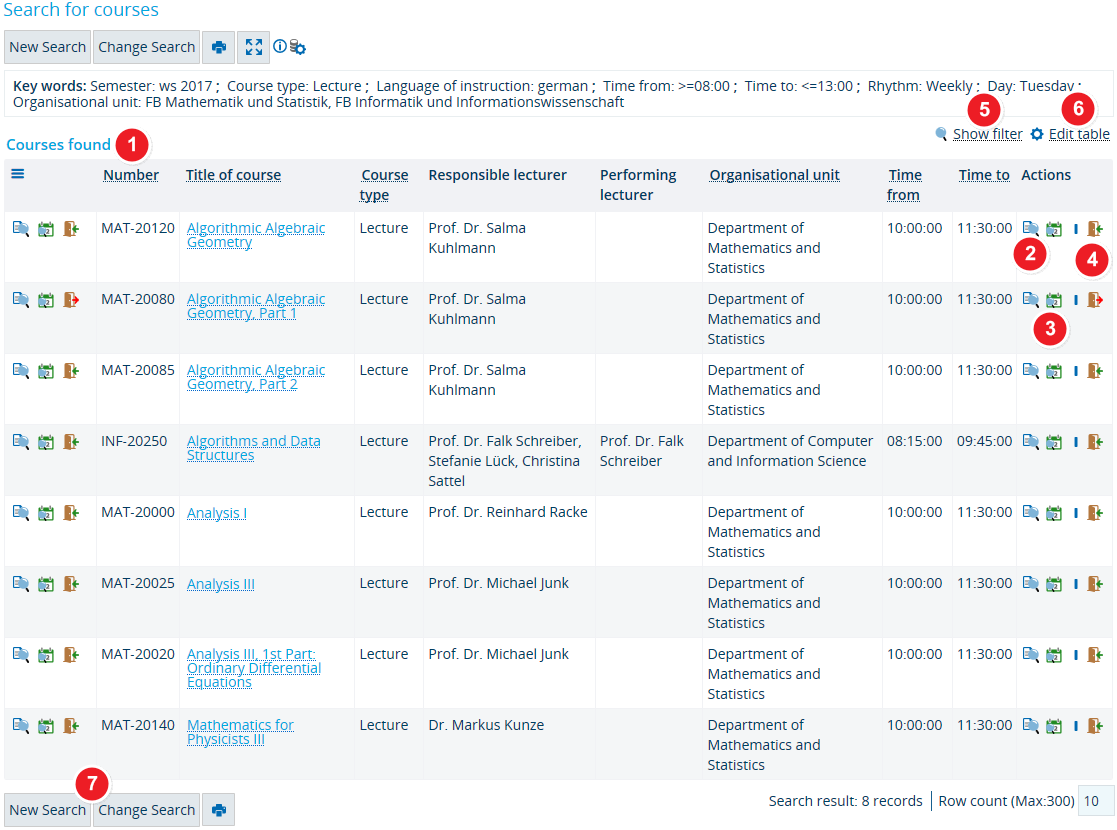Image resolution: width=1117 pixels, height=830 pixels.
Task: Click the gear icon beside Edit table
Action: 1037,134
